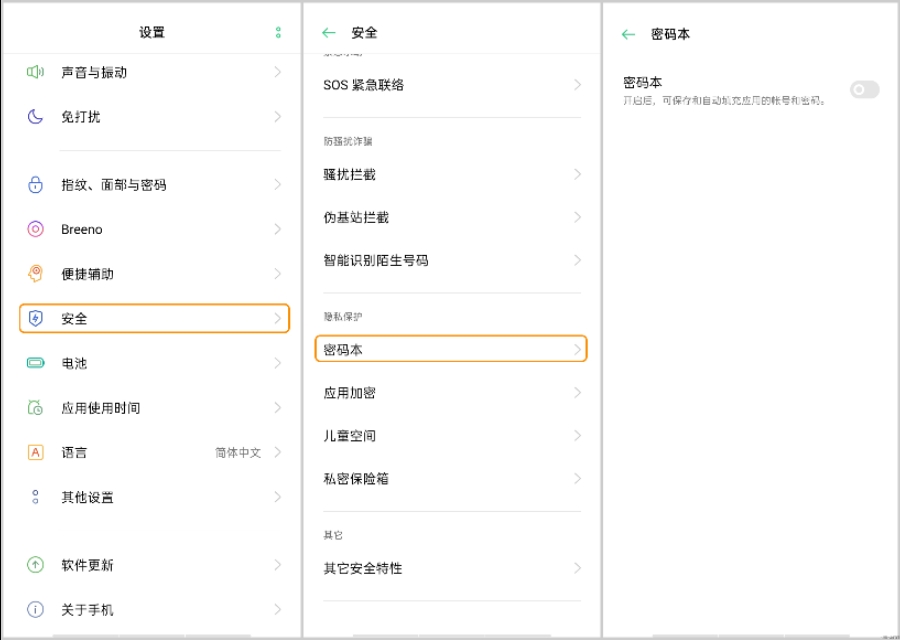Enable the 密码本 switch
The image size is (900, 640).
(x=864, y=90)
